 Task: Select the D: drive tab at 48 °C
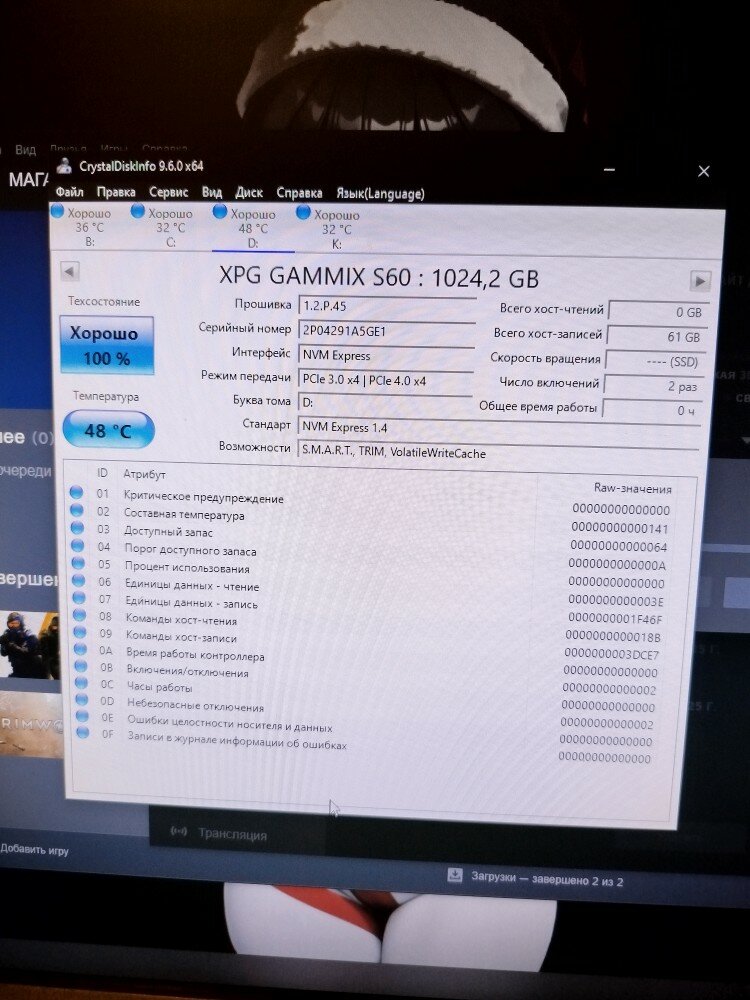pos(253,228)
